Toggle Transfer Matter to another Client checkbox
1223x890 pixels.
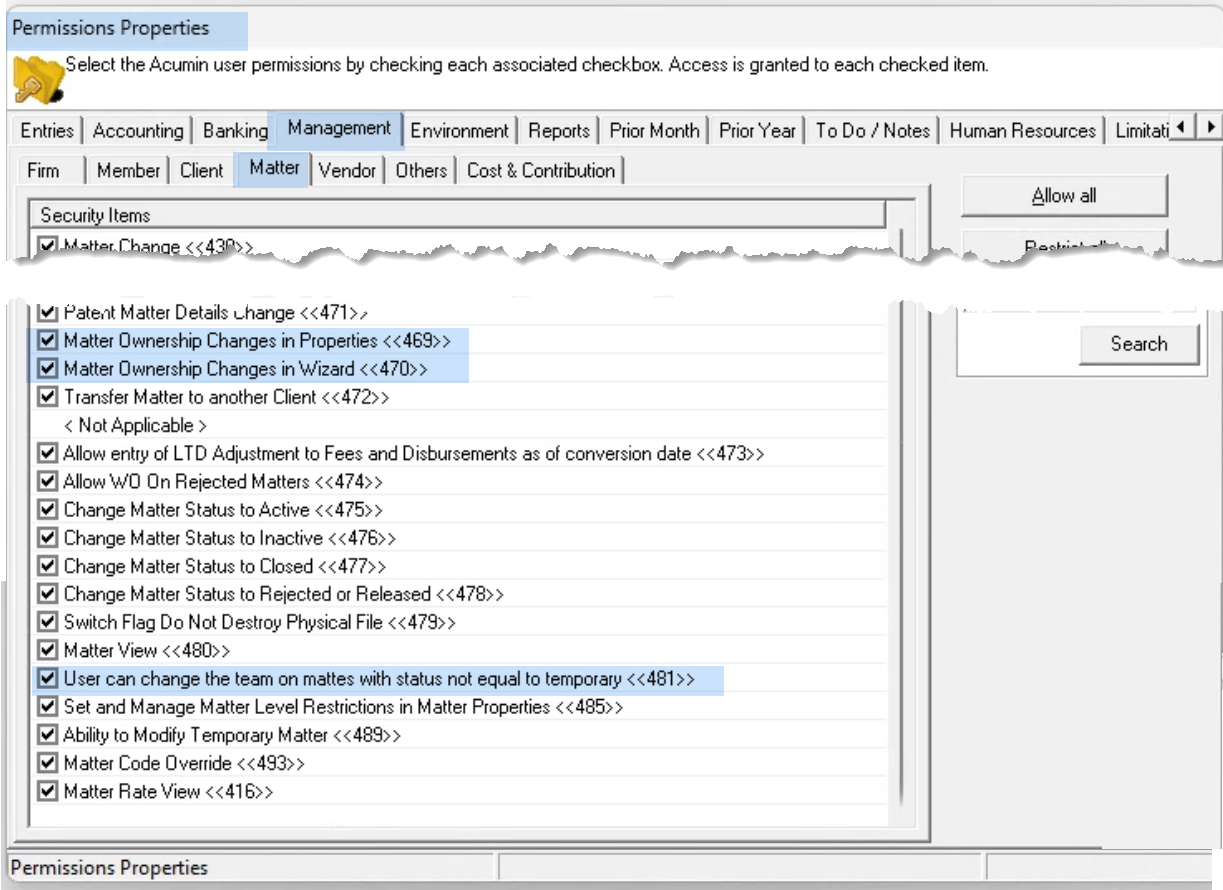click(x=47, y=397)
